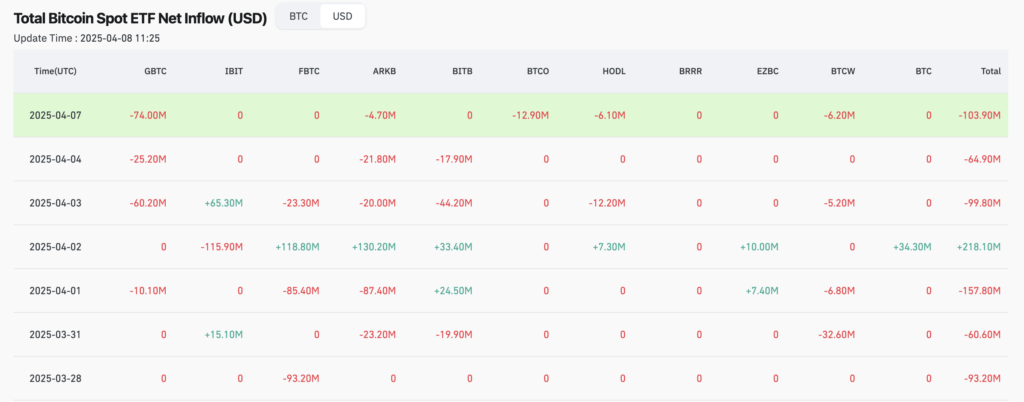Click the +65.30M IBIT value
Image resolution: width=1024 pixels, height=402 pixels.
coord(224,203)
